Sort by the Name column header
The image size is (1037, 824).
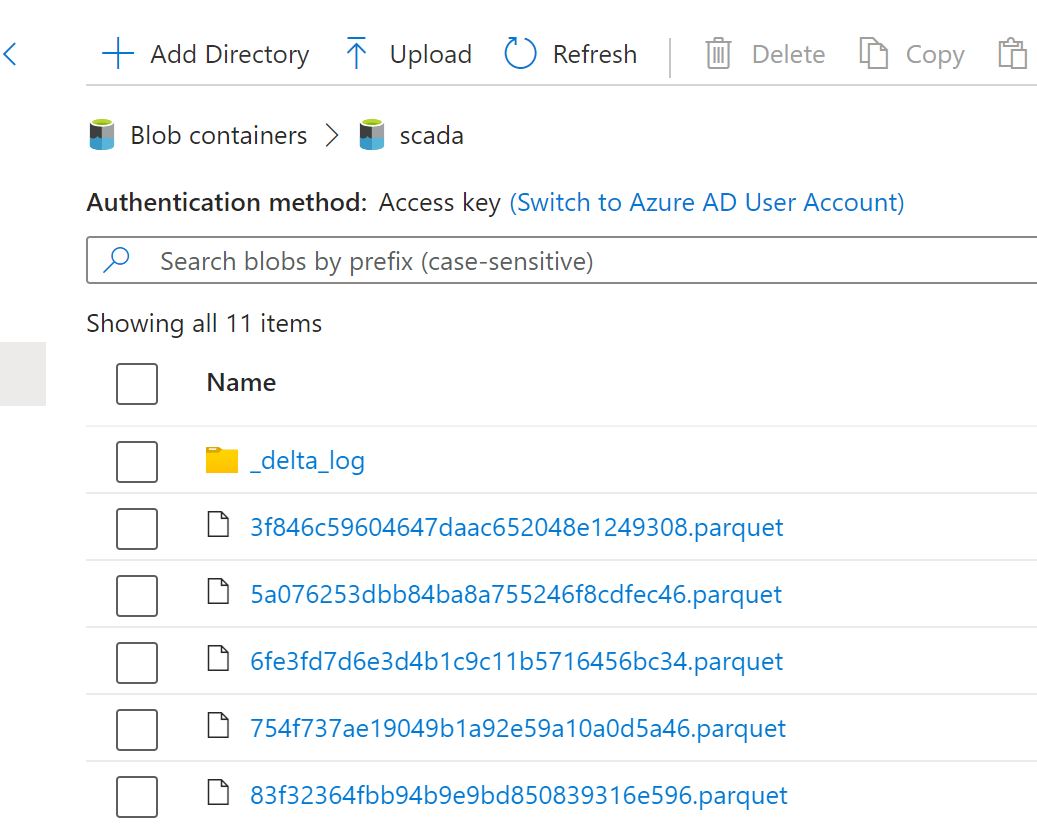point(241,382)
